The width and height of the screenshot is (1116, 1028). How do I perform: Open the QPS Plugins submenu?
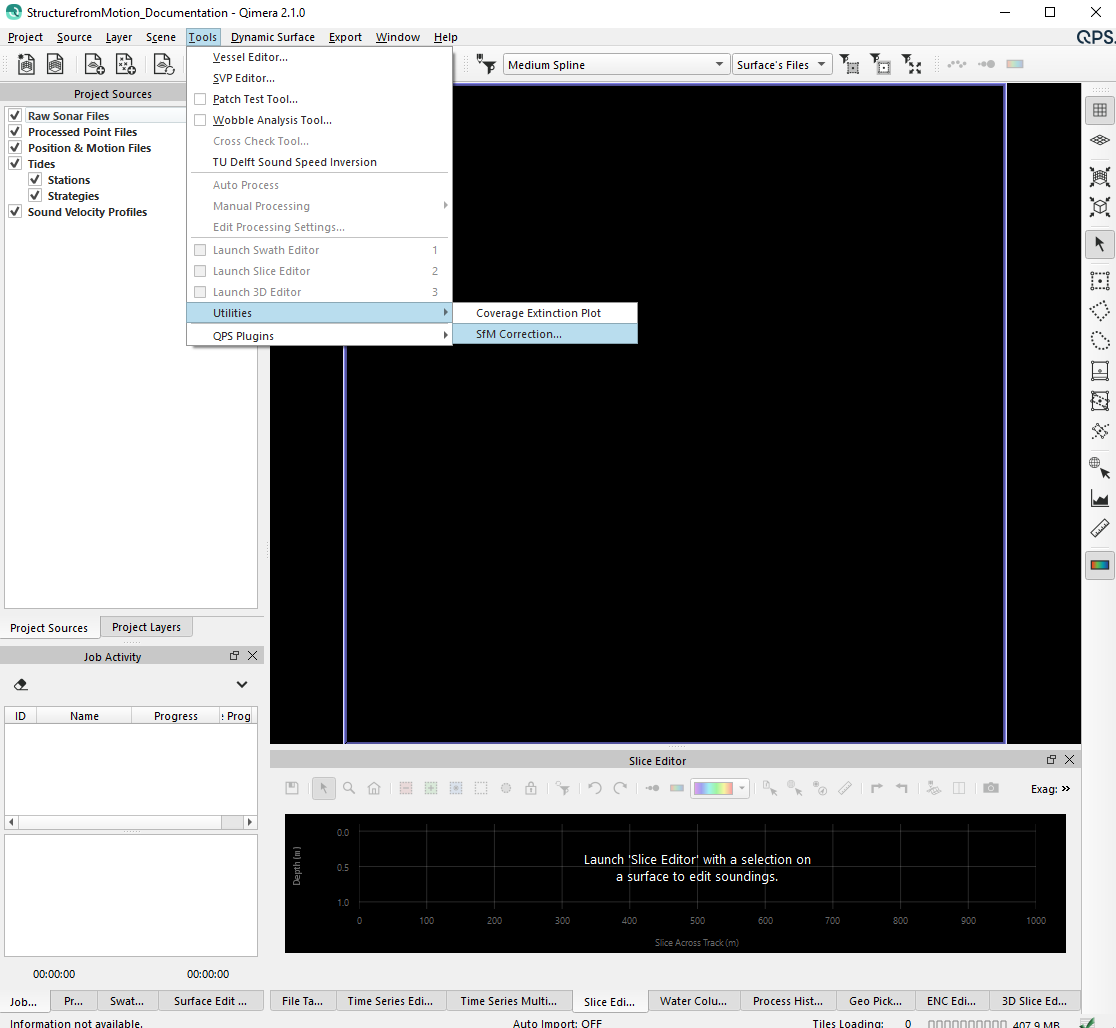pos(320,336)
